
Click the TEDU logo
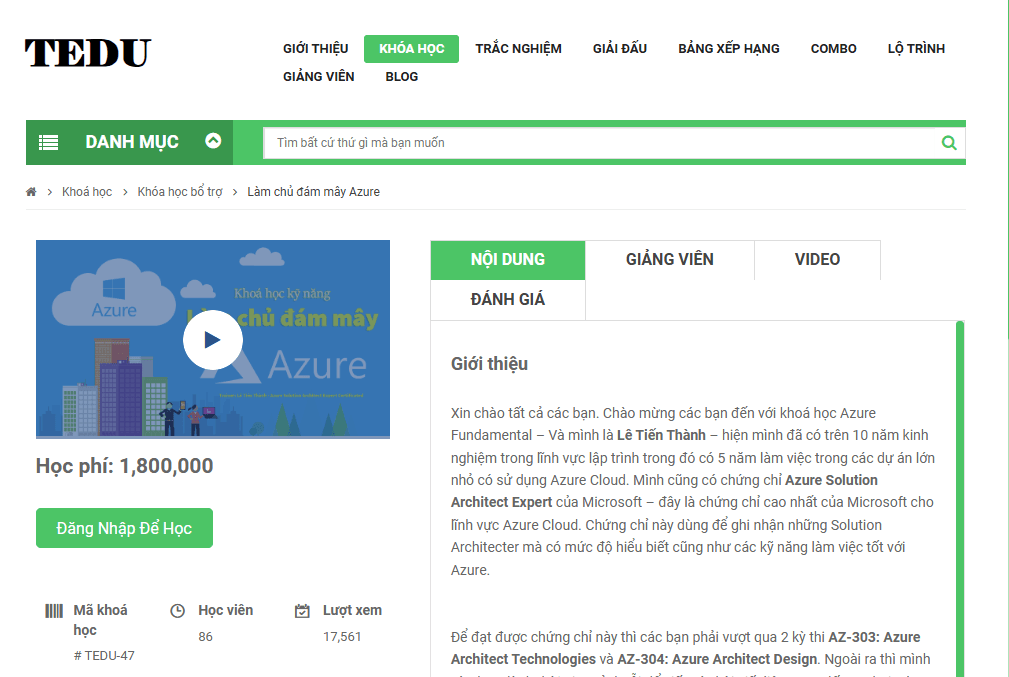[x=88, y=53]
